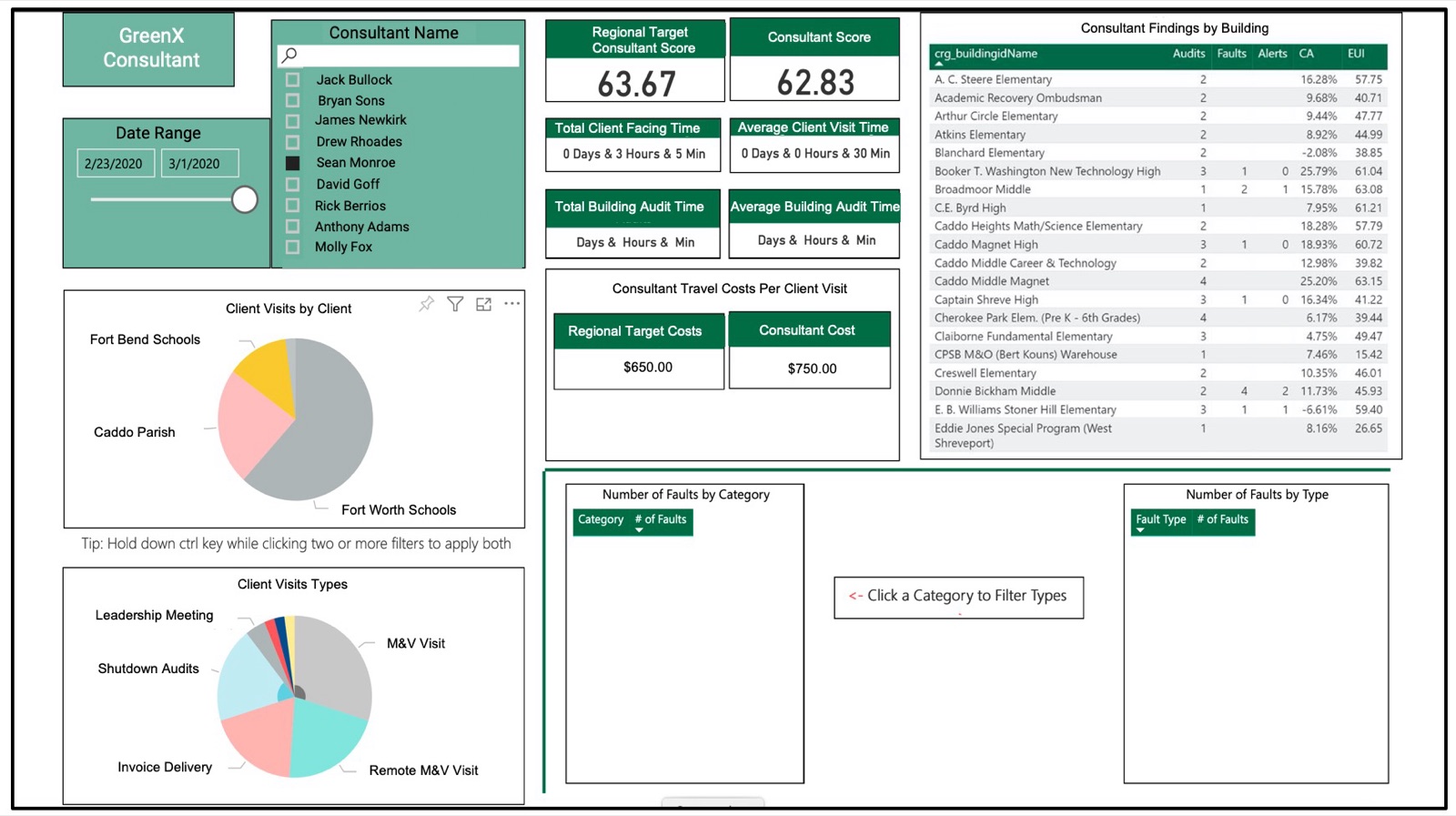Screen dimensions: 1456x816
Task: Select the Arthur Circle Elementary row
Action: pos(1158,116)
